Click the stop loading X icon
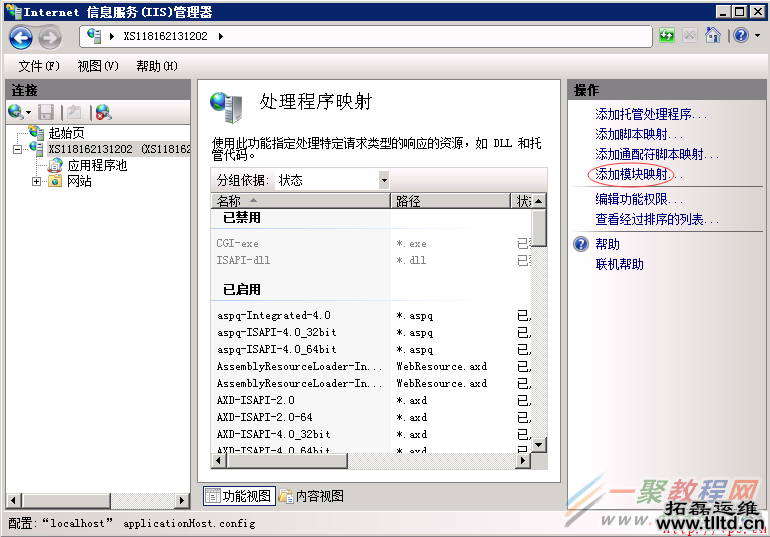770x537 pixels. 689,36
